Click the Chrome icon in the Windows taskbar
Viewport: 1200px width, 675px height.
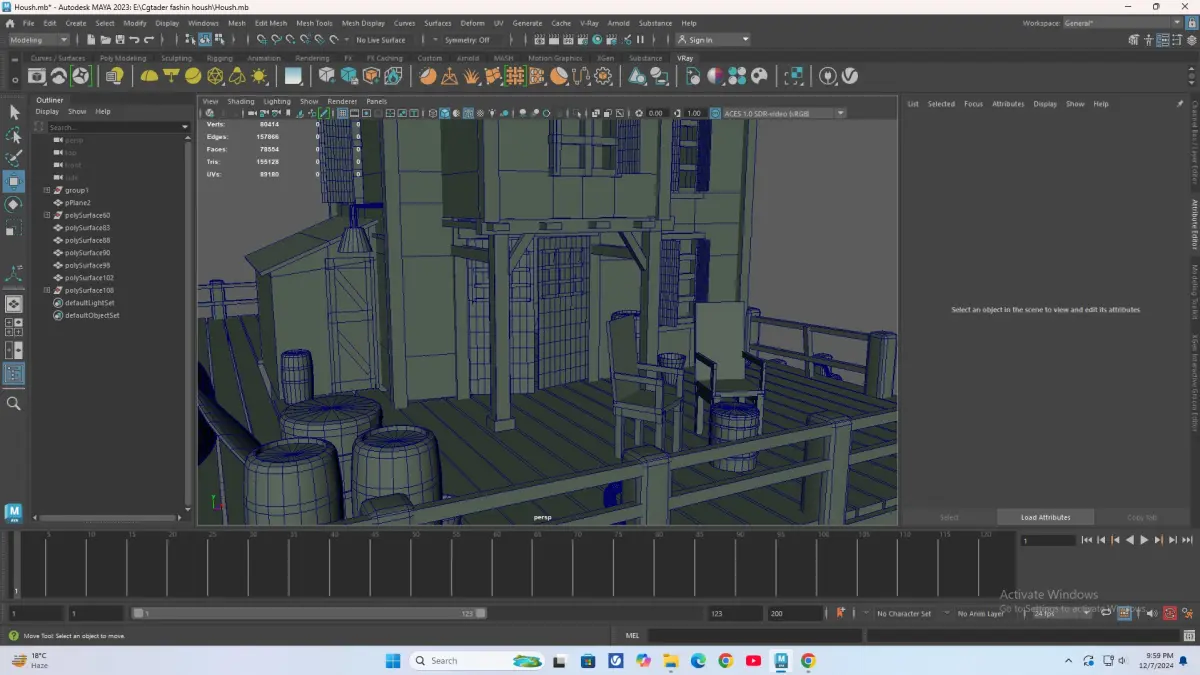pos(726,661)
